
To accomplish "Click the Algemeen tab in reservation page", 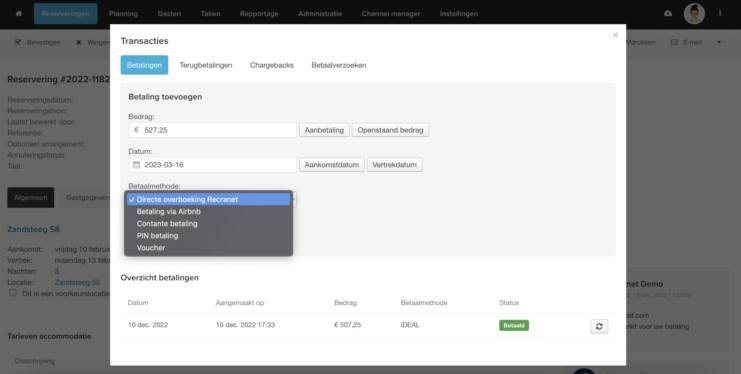I will click(x=31, y=198).
